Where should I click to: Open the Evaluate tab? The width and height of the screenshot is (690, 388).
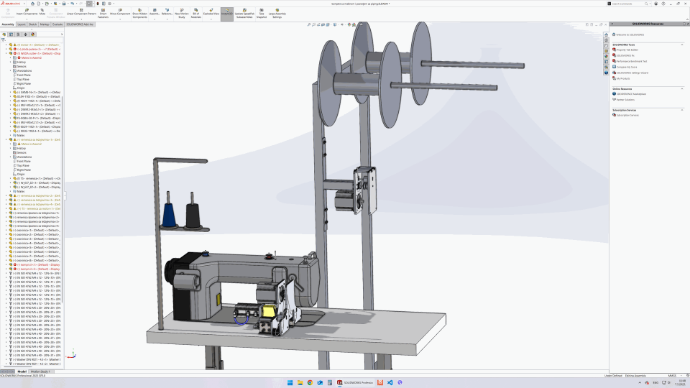click(x=57, y=25)
